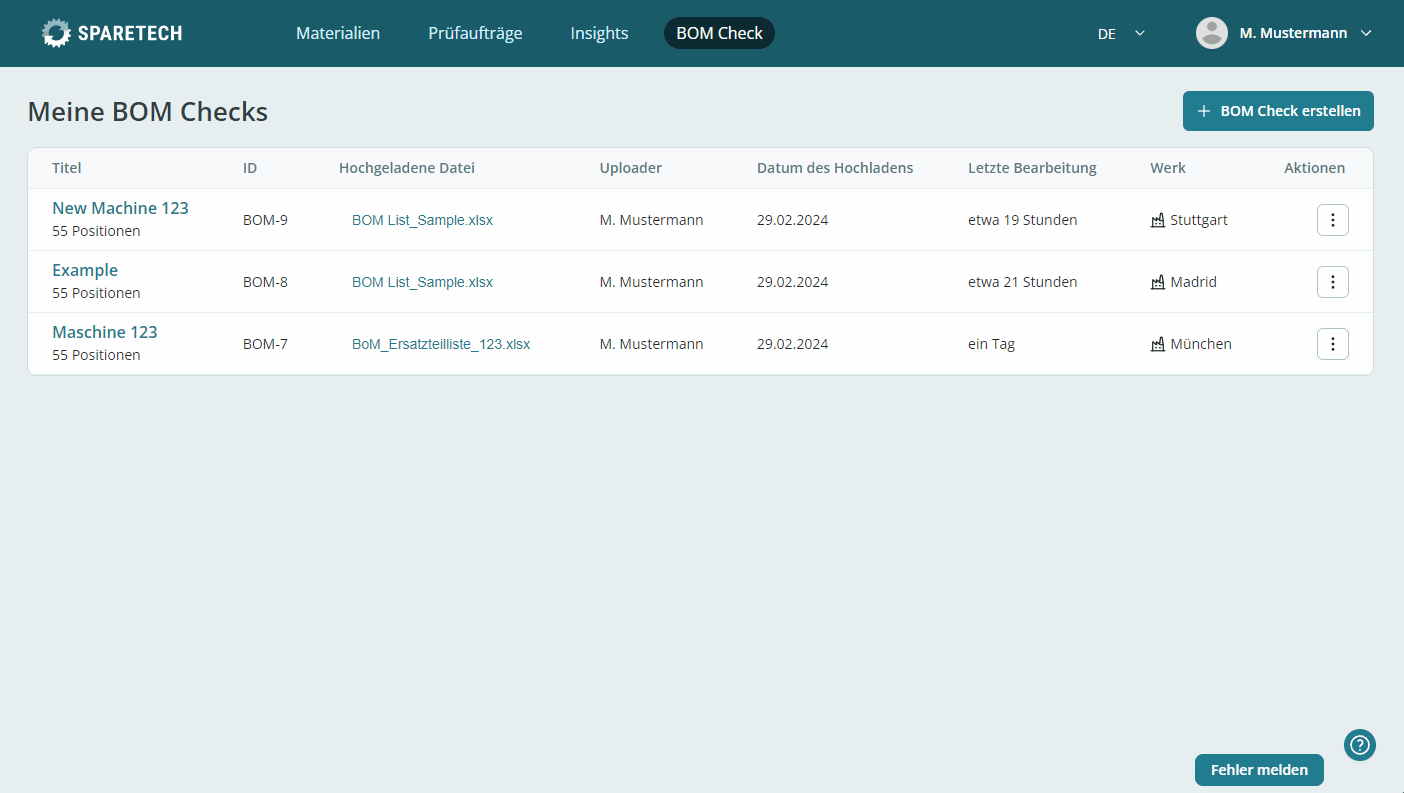Click the BOM Check erstellen button

(1278, 111)
